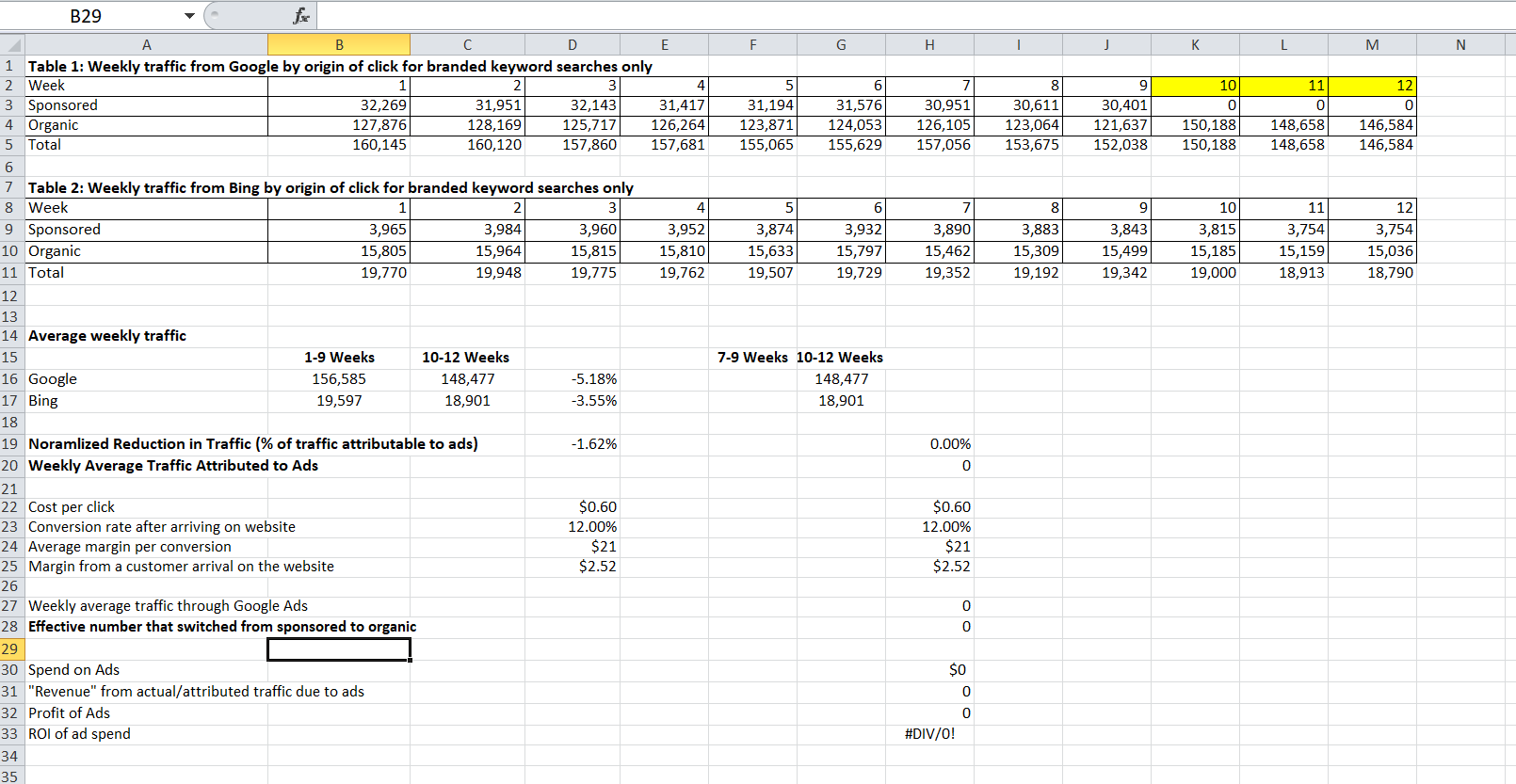Select the -3.55% change cell
Image resolution: width=1516 pixels, height=784 pixels.
point(573,401)
